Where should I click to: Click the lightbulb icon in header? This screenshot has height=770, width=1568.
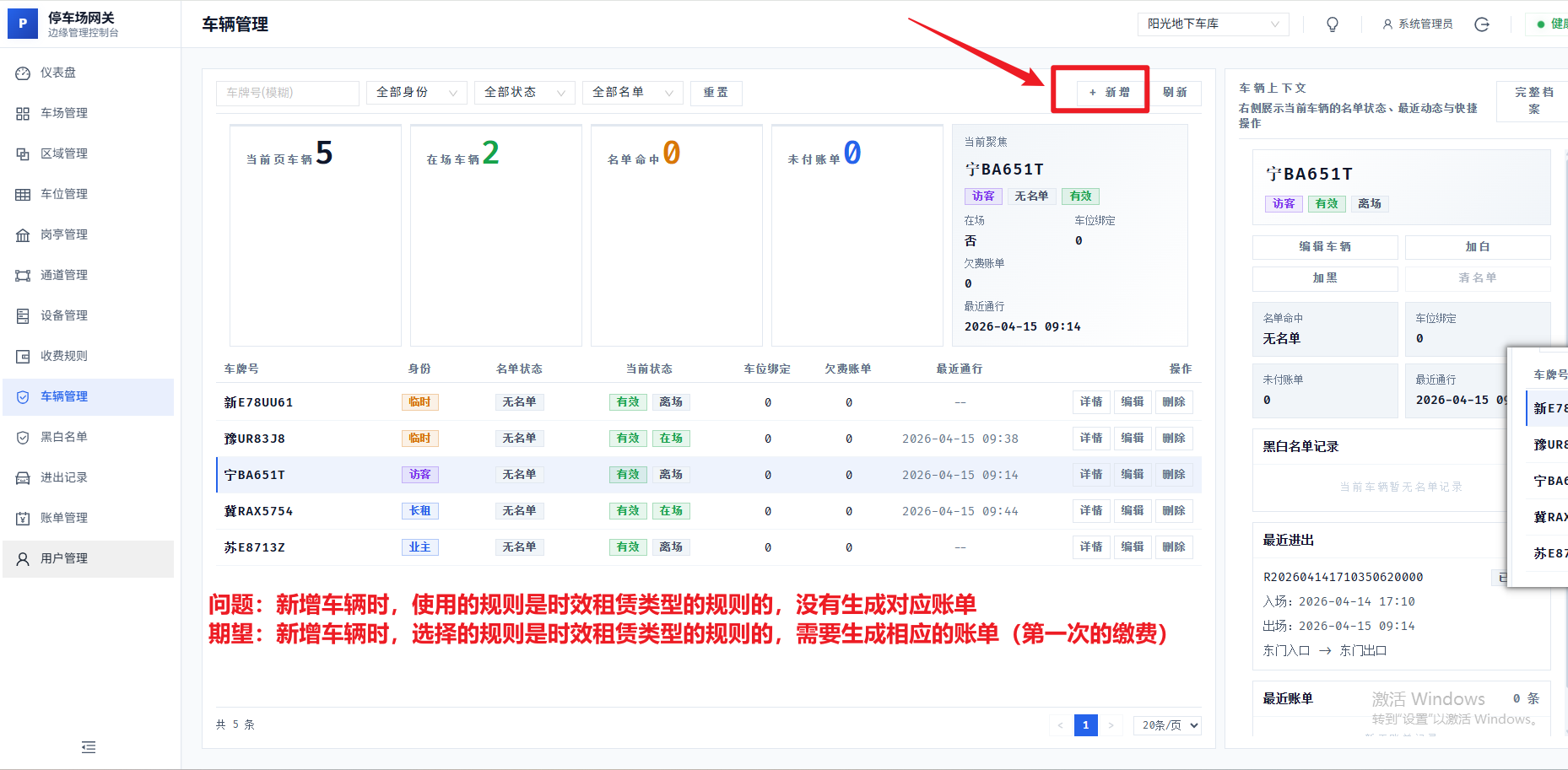pyautogui.click(x=1333, y=24)
